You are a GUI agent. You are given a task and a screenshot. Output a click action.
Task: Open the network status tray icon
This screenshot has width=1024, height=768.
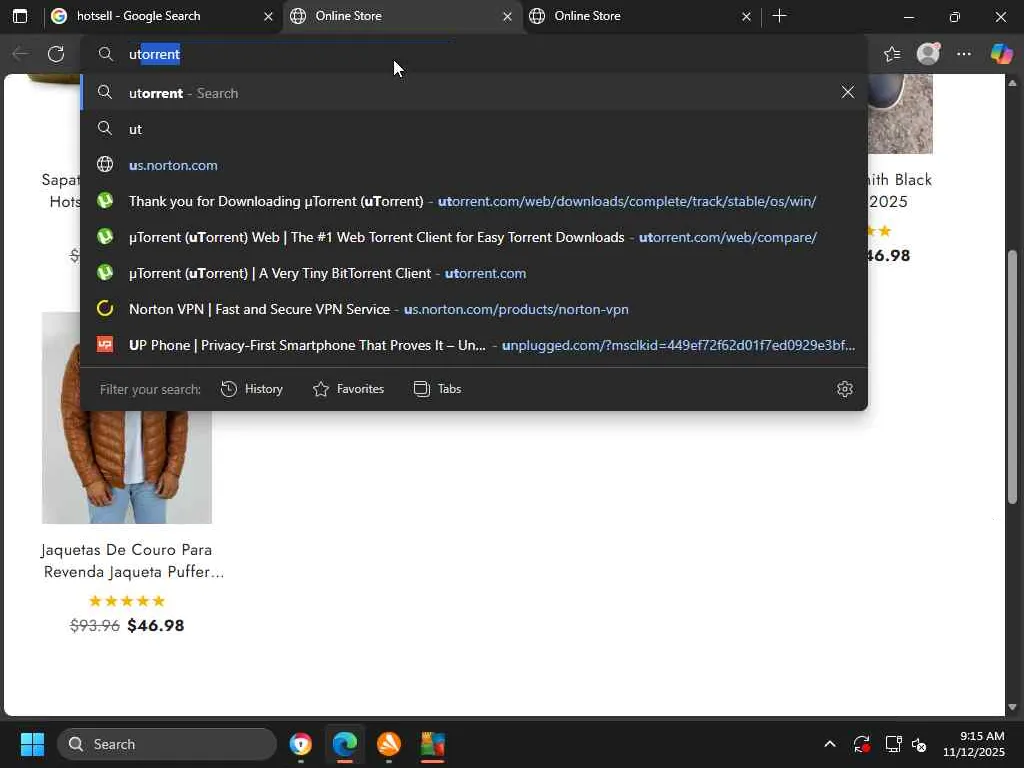coord(893,744)
